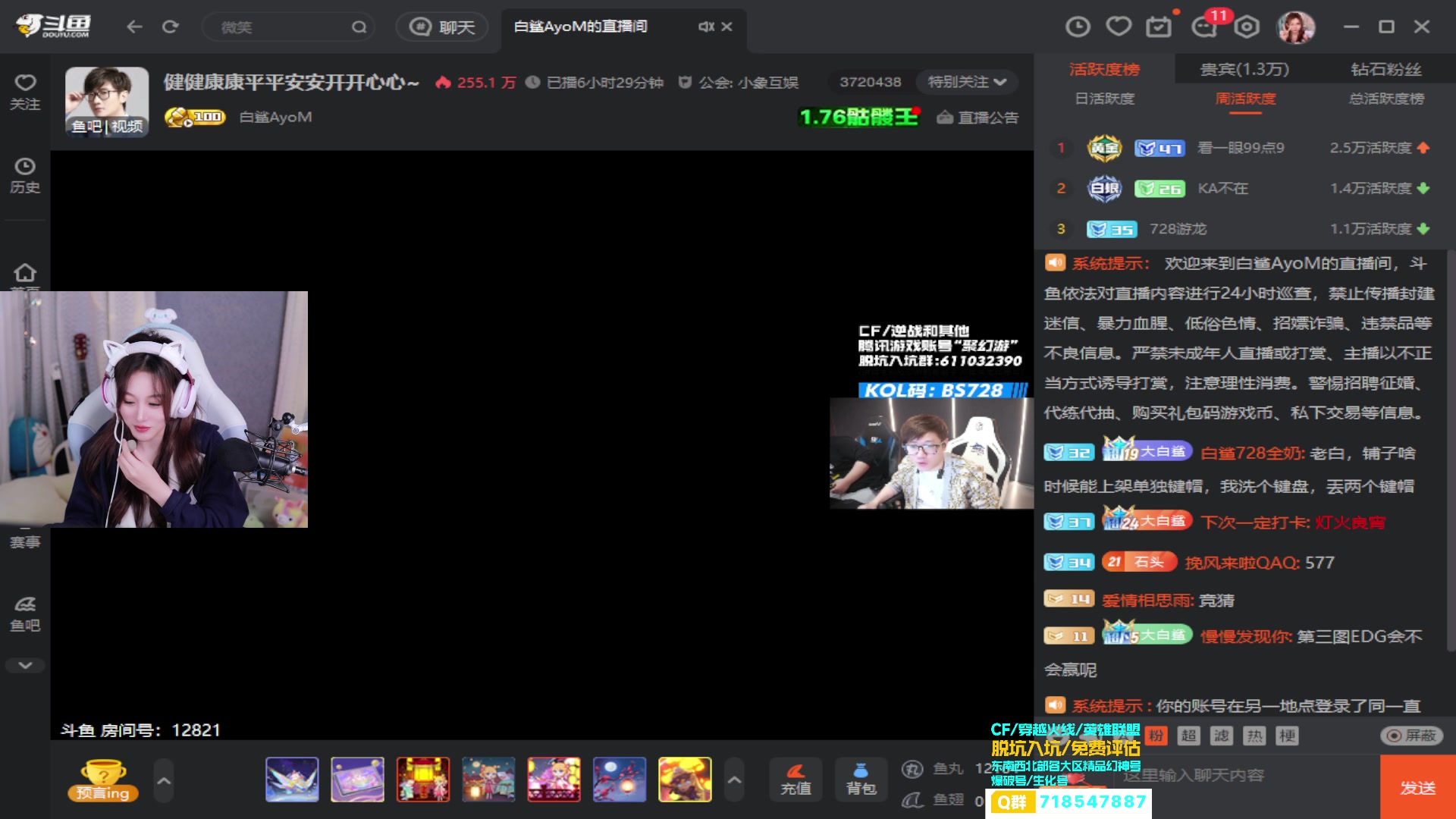
Task: Open watch history clock icon in title bar
Action: click(1078, 27)
